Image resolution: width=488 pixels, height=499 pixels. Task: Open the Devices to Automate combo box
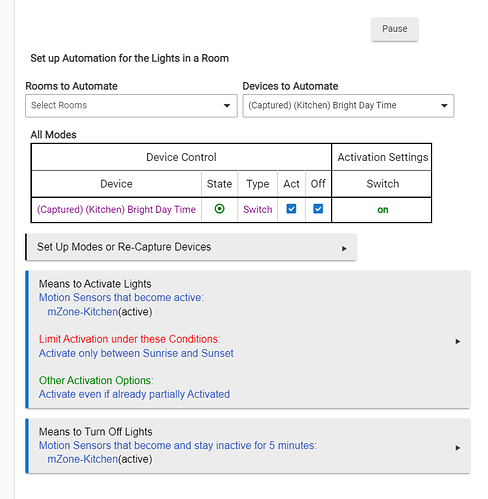(x=348, y=106)
